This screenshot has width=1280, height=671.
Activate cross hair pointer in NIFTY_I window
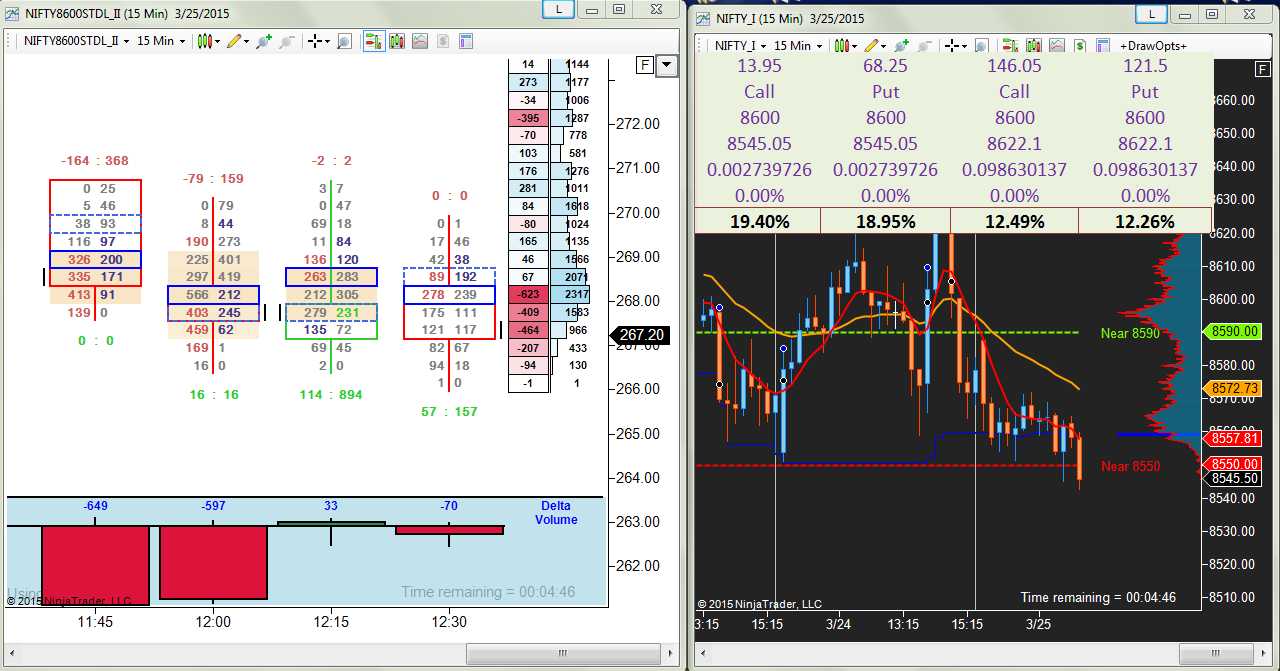tap(954, 45)
